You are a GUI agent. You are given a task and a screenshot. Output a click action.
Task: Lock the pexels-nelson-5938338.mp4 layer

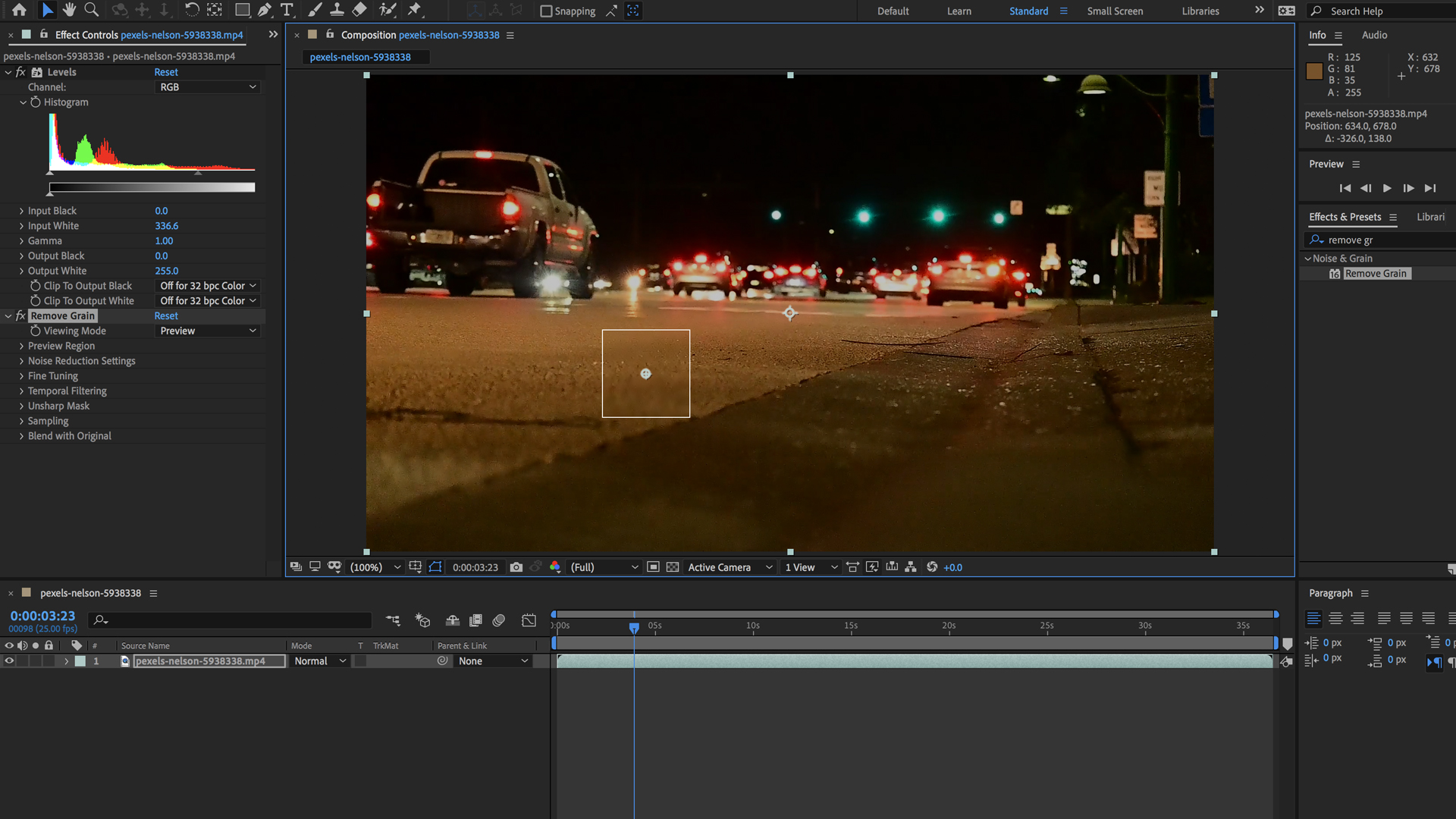pos(49,661)
